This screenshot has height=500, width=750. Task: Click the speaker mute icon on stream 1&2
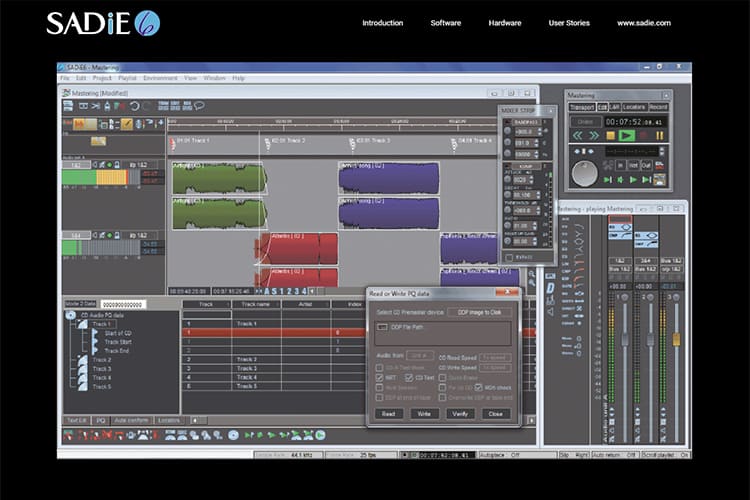95,165
